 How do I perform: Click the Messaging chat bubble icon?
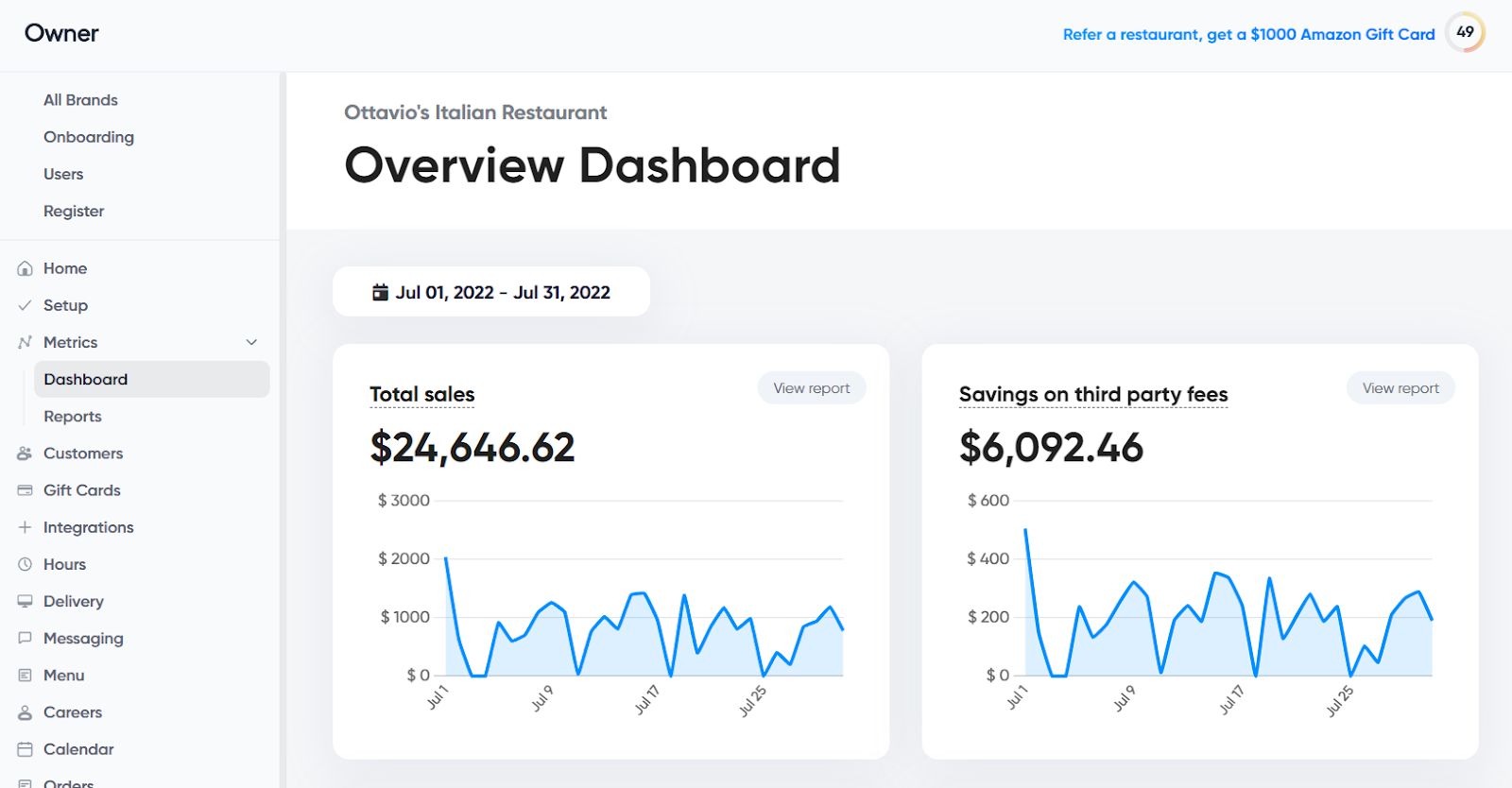(x=26, y=638)
